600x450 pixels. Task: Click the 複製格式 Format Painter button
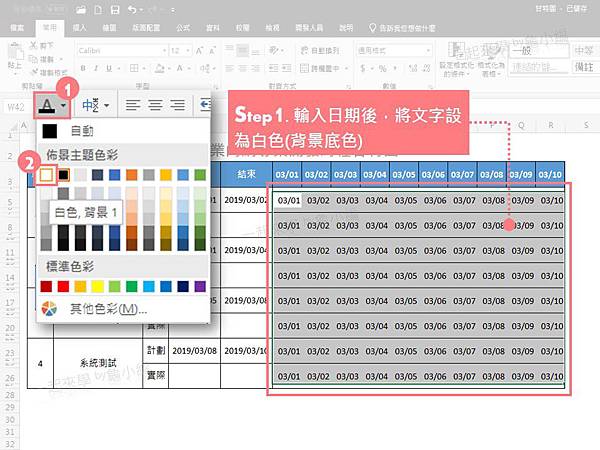click(49, 72)
